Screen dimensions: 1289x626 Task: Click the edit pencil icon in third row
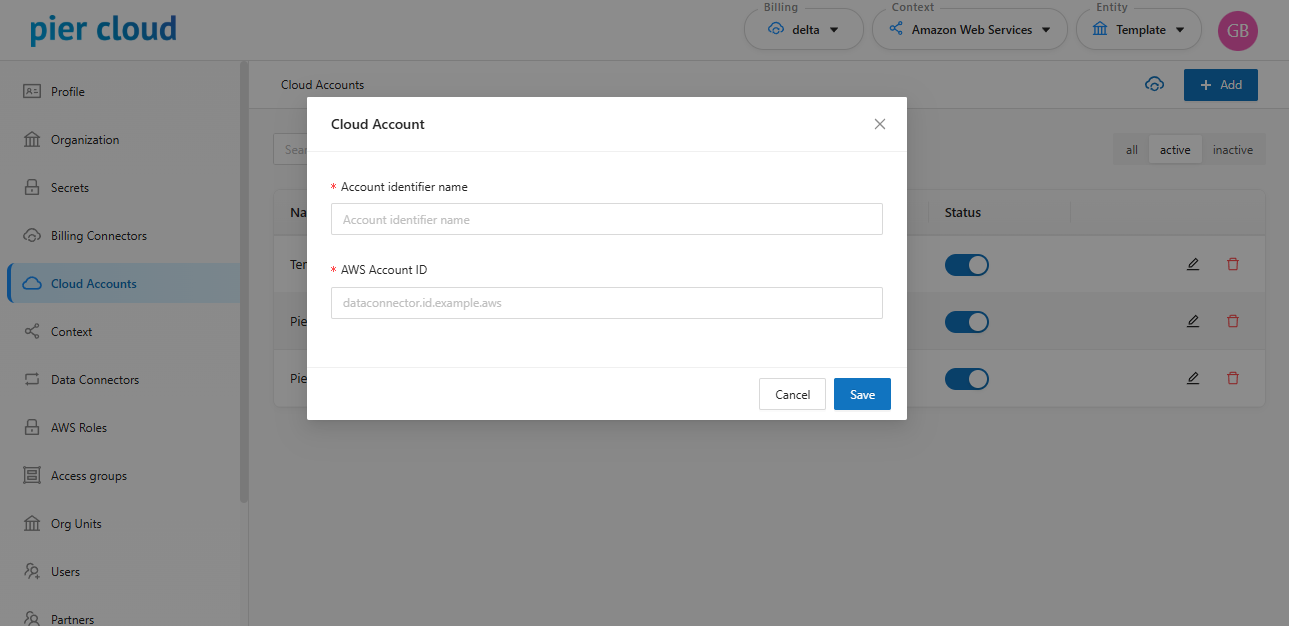(1192, 378)
